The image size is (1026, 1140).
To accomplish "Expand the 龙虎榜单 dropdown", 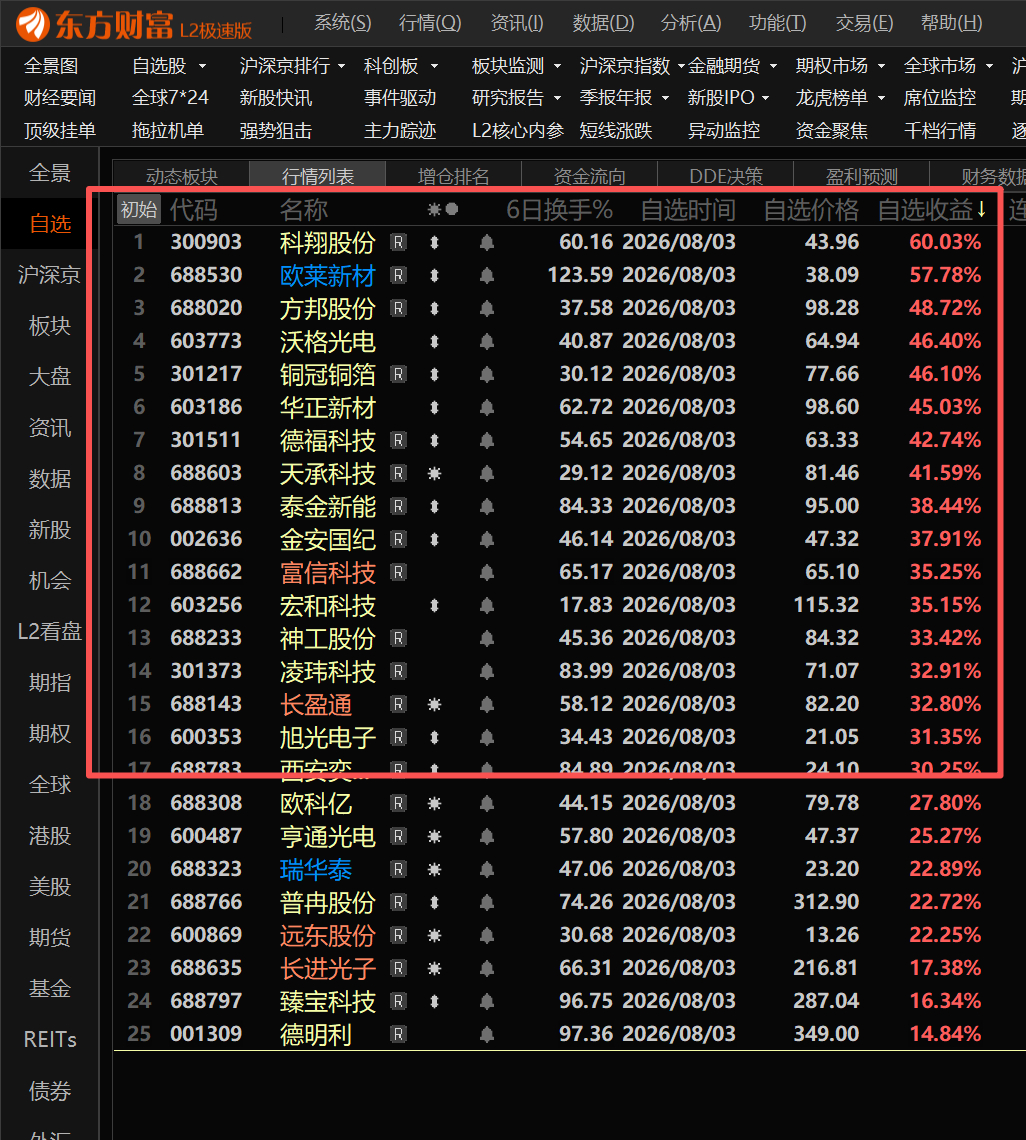I will 881,97.
